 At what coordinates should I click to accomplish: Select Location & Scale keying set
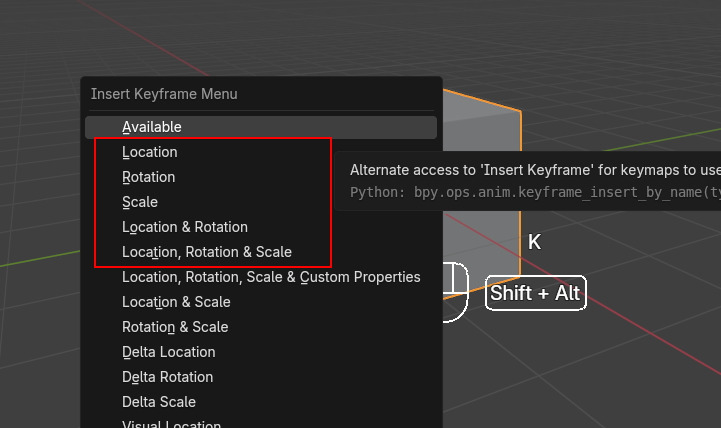261,302
